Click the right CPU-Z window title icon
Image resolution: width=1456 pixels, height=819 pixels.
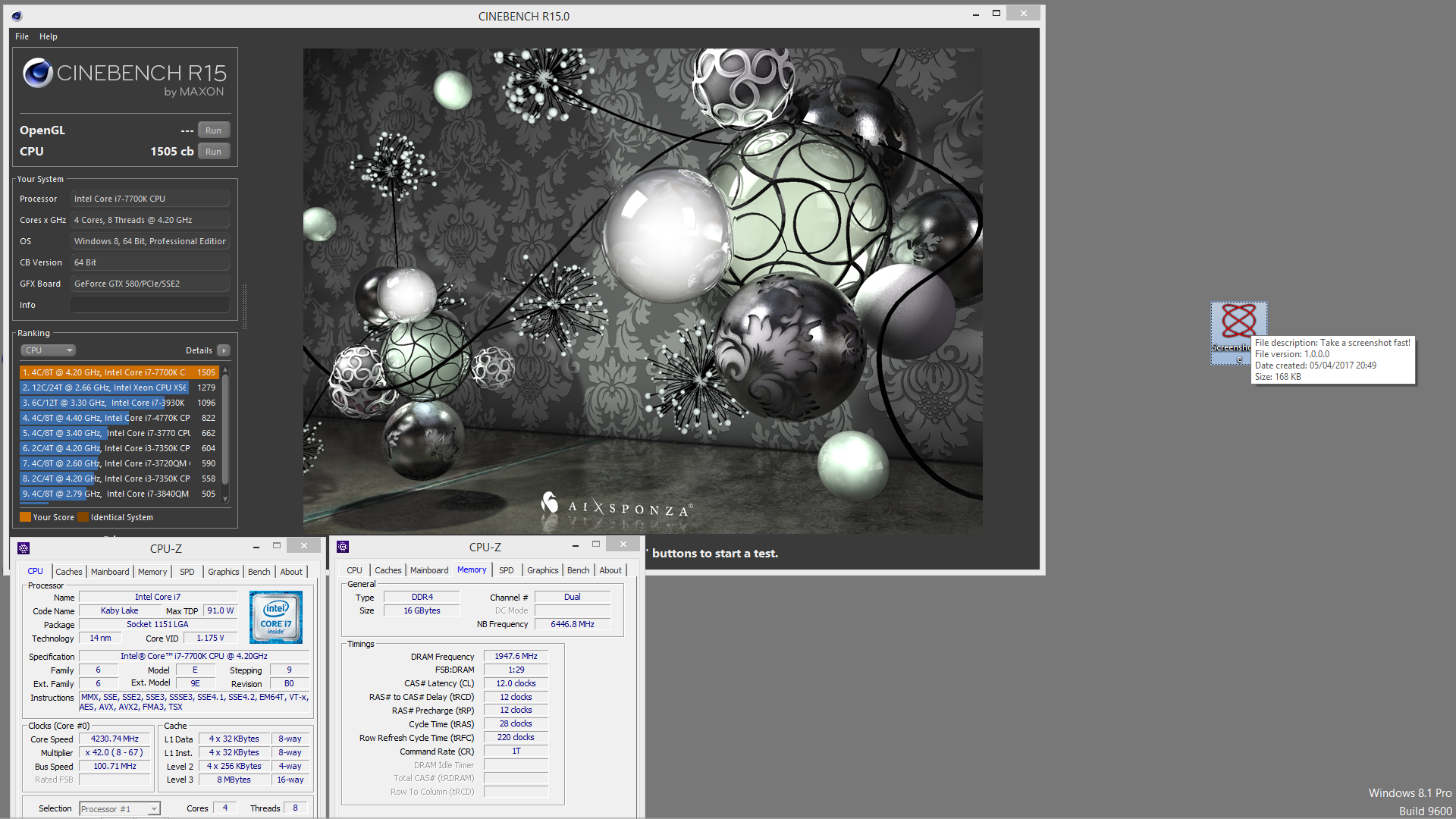pyautogui.click(x=343, y=547)
